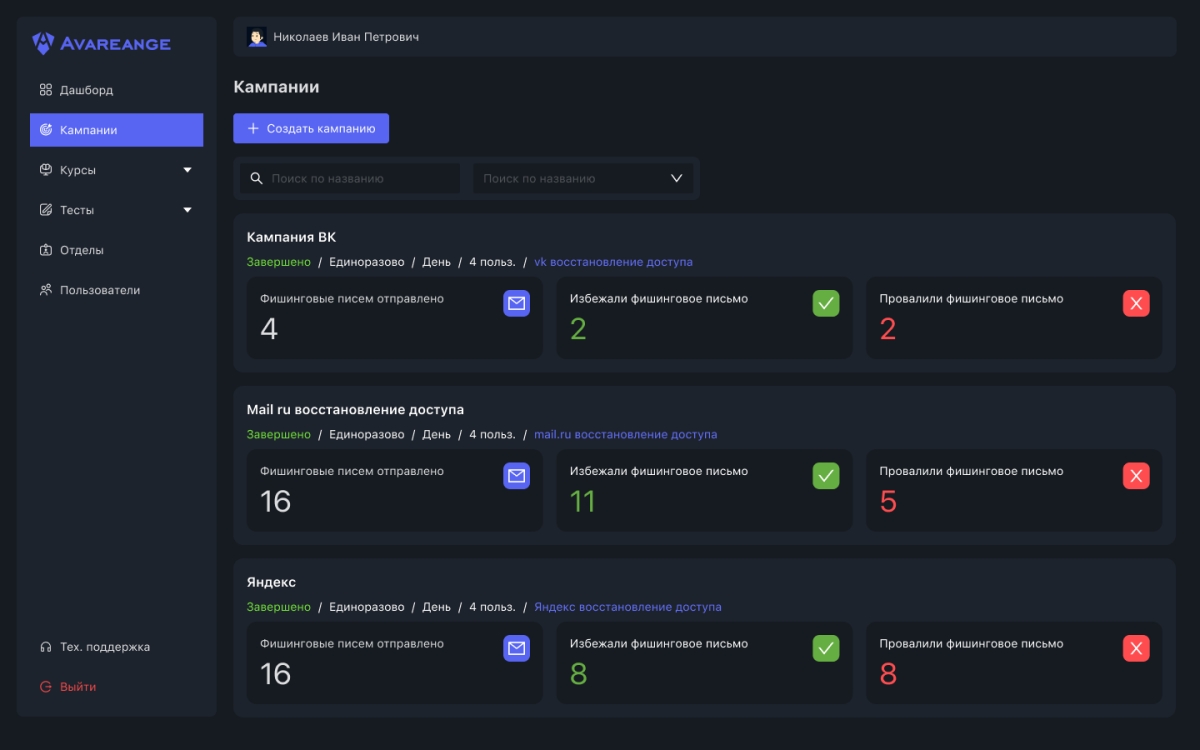Click the user avatar of Николаев Иван Петрович
This screenshot has width=1200, height=750.
click(257, 37)
